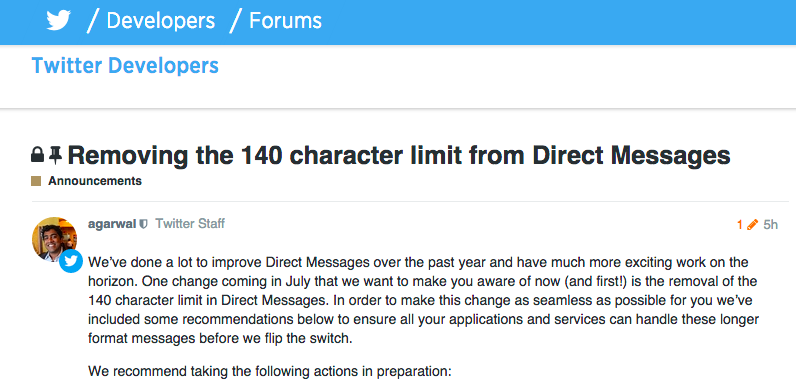Open the agarwal username link

click(112, 224)
